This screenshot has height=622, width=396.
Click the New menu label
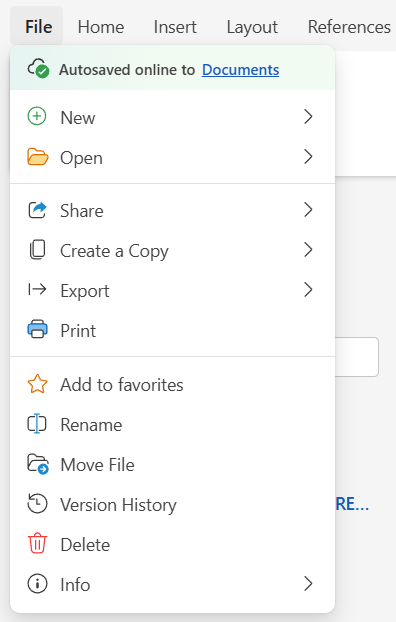point(78,118)
